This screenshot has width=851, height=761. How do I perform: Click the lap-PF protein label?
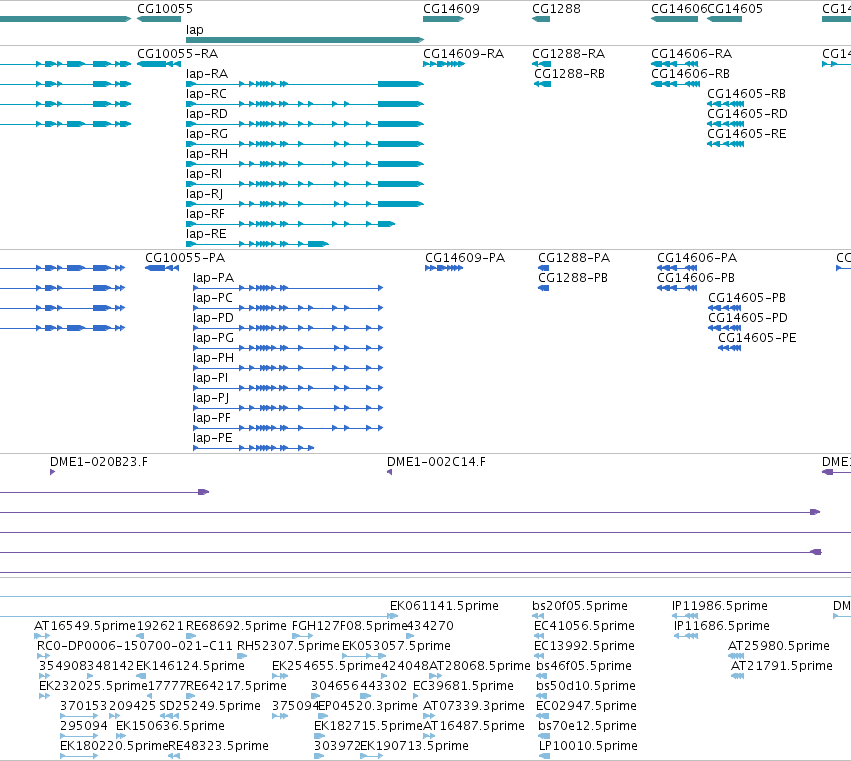212,418
